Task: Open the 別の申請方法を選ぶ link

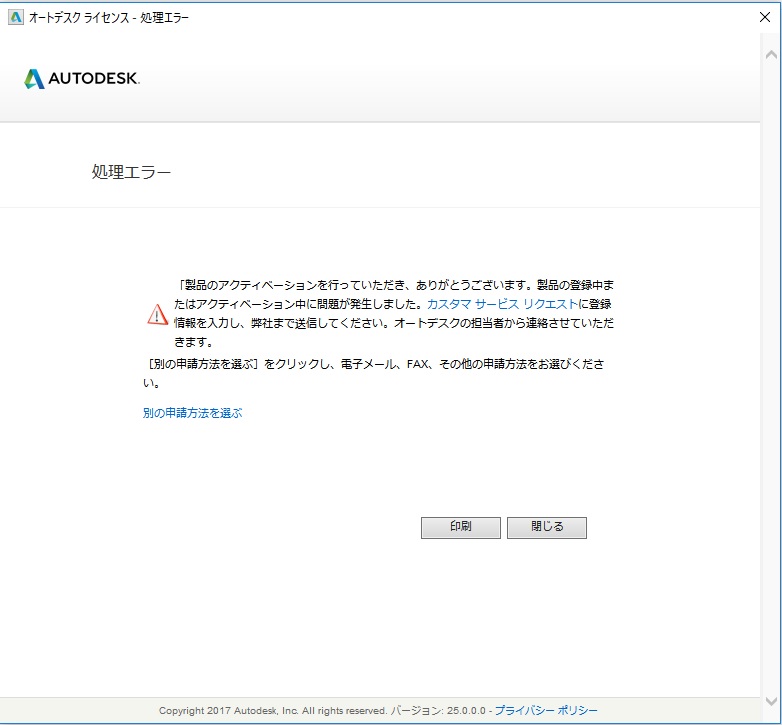Action: (193, 413)
